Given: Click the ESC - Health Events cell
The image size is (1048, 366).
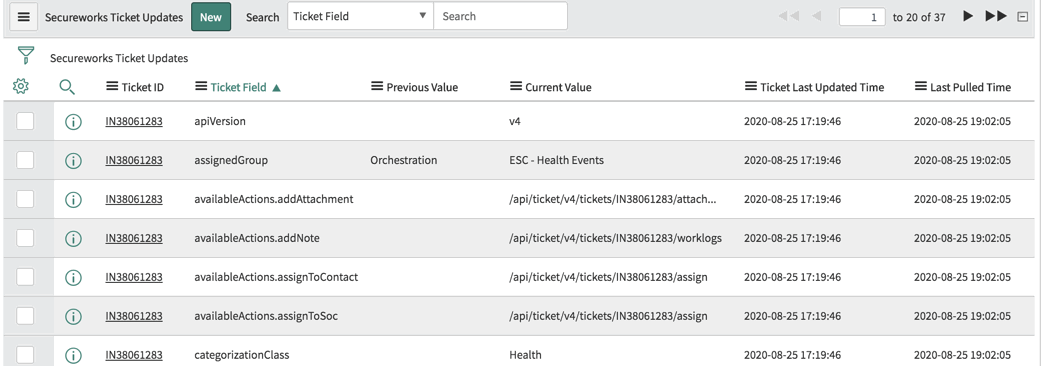Looking at the screenshot, I should coord(556,160).
